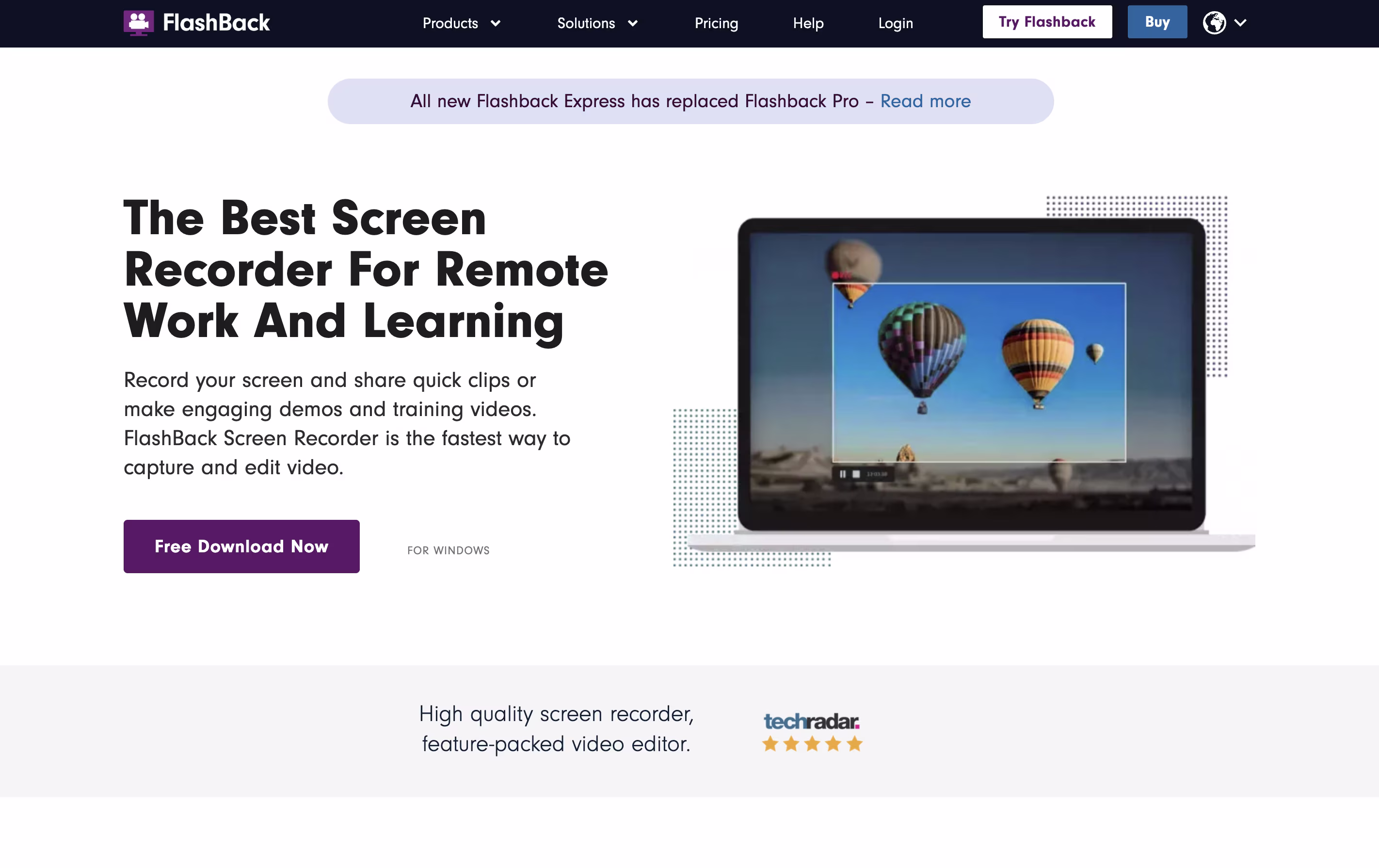Click the pause icon in the laptop recording
The height and width of the screenshot is (868, 1379).
[842, 474]
